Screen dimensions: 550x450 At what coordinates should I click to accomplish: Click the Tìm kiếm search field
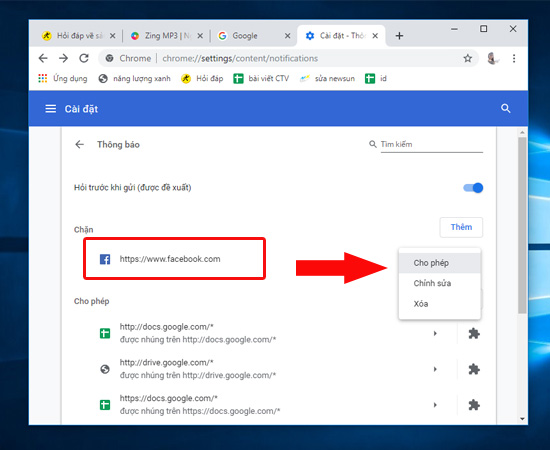(431, 145)
